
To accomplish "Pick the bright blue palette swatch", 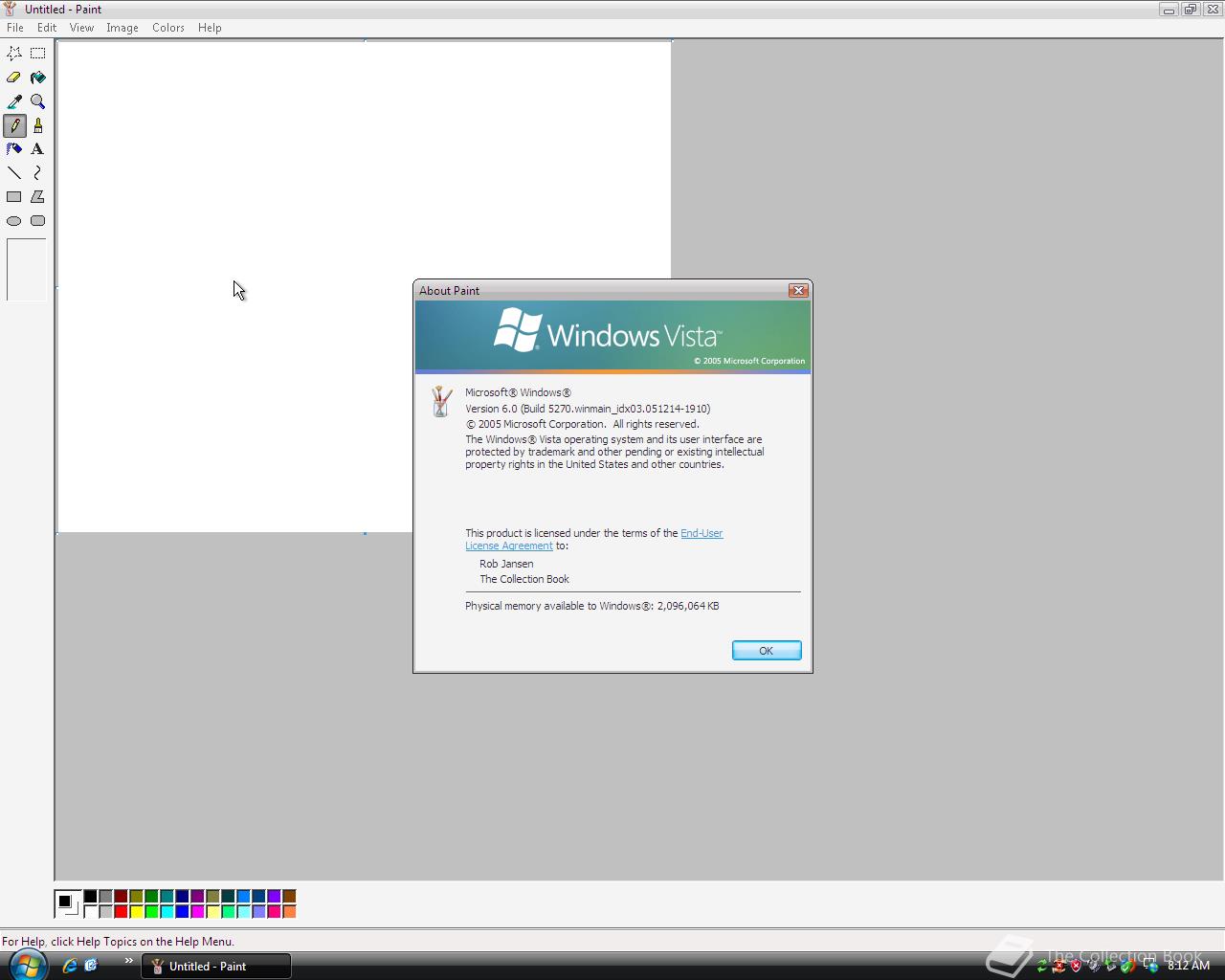I will [182, 912].
